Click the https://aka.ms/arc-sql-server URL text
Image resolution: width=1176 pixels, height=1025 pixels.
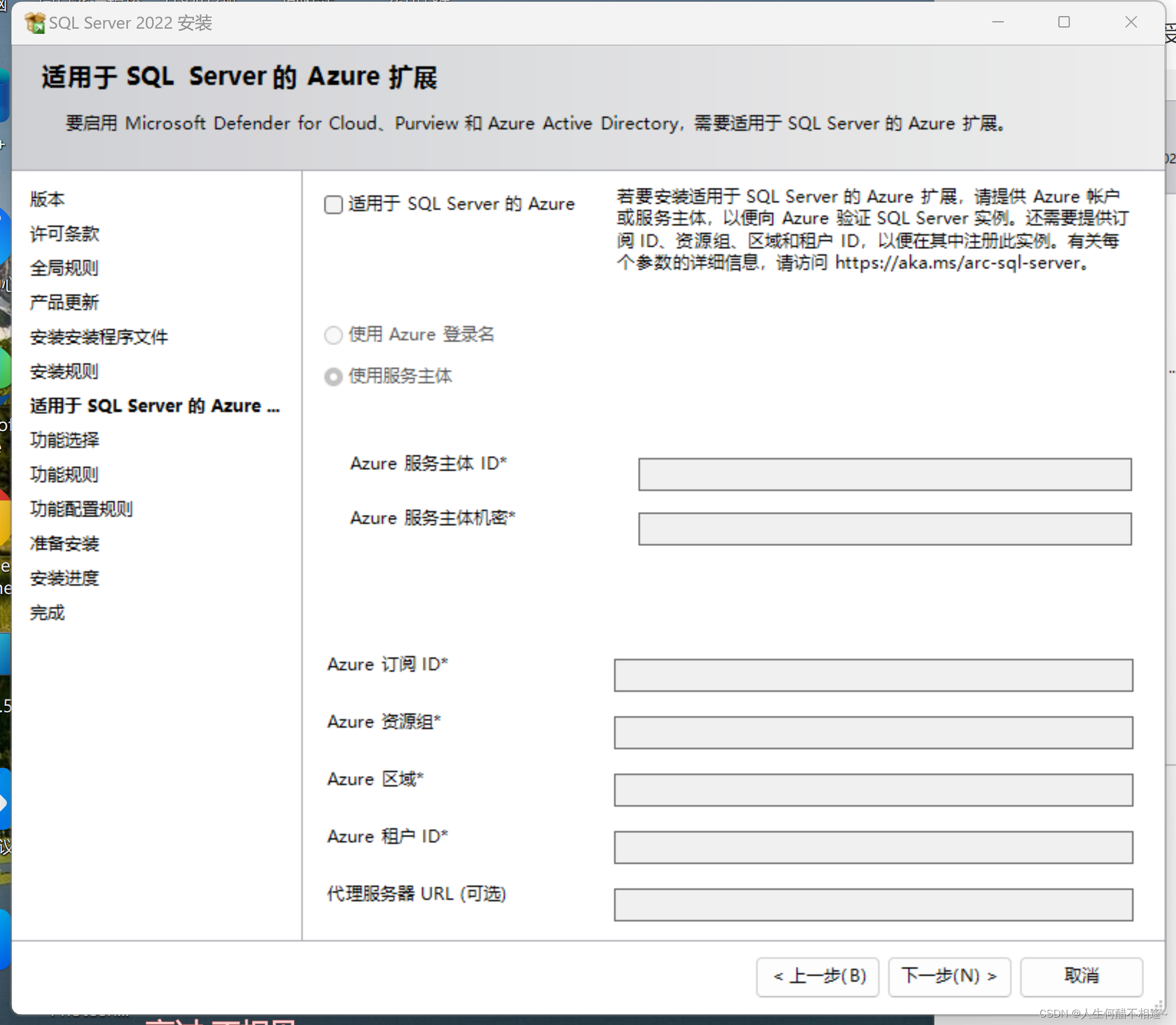click(x=958, y=263)
